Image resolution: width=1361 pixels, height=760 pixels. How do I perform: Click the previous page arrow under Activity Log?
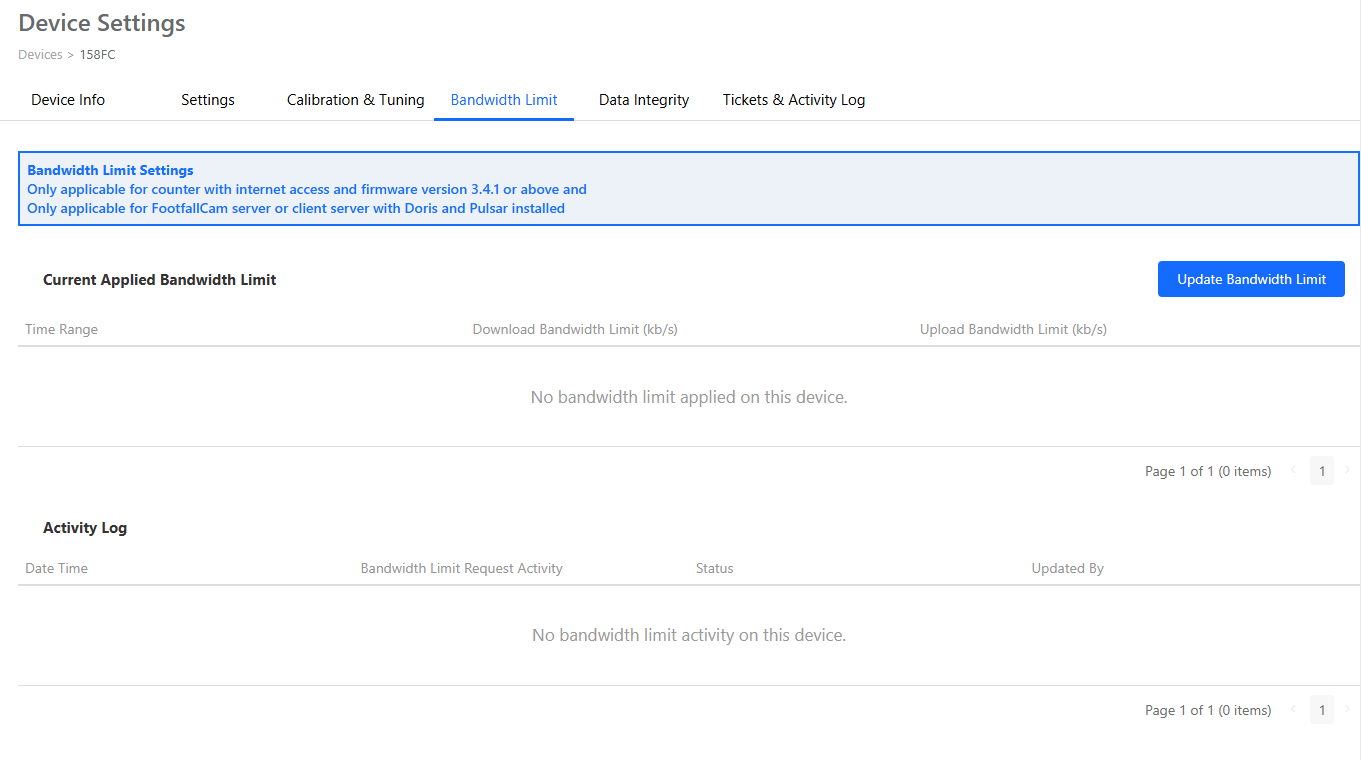click(x=1293, y=709)
